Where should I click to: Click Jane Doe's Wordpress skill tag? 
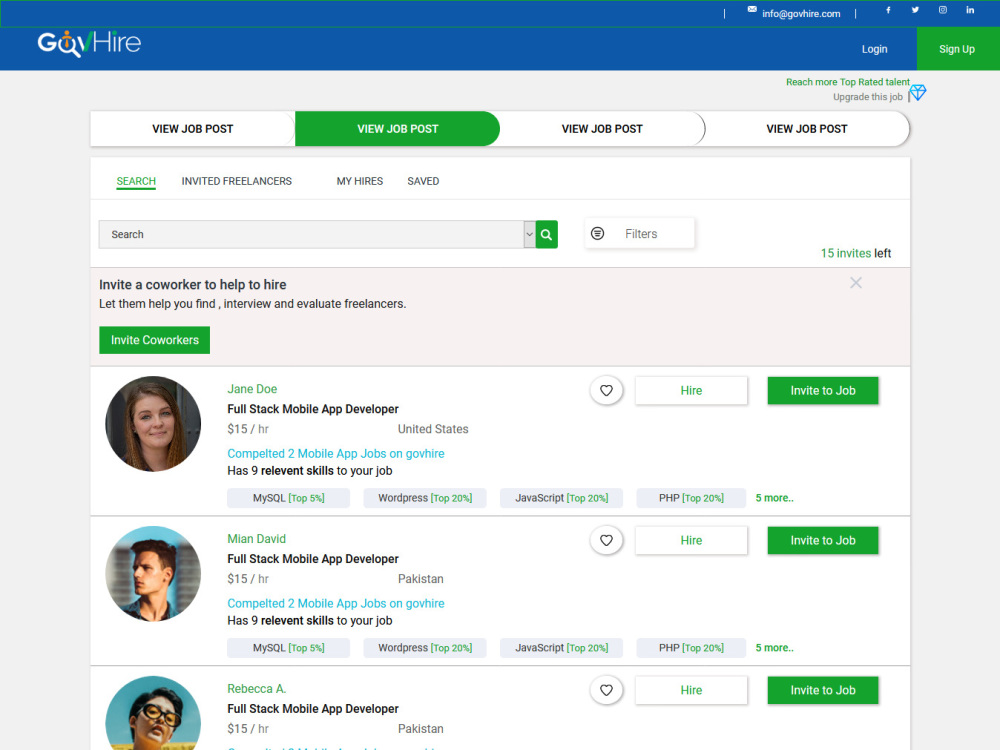point(425,498)
